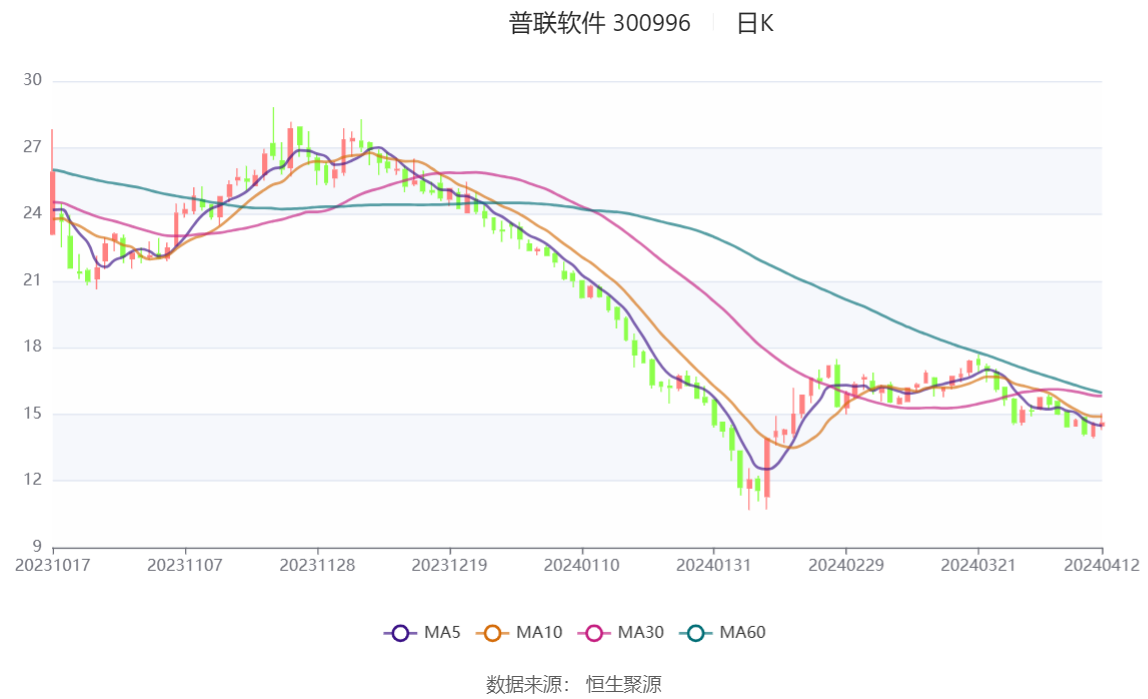Click the y-axis value 18
The width and height of the screenshot is (1148, 699).
tap(33, 346)
